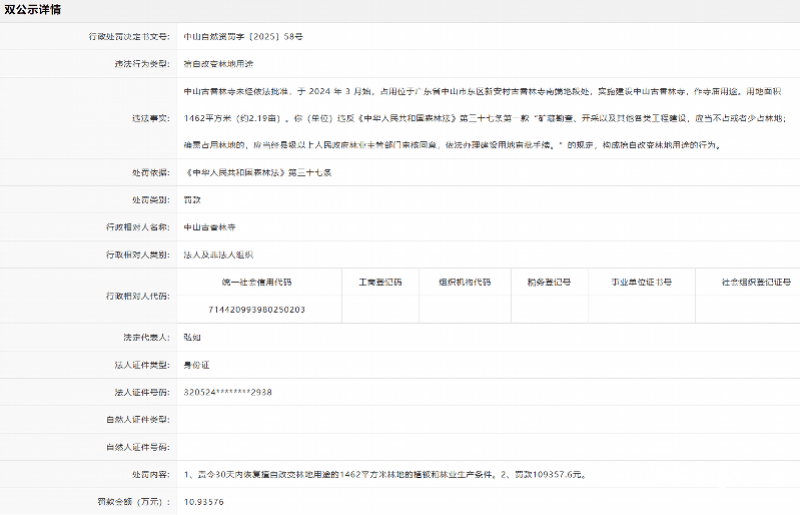Viewport: 800px width, 515px height.
Task: Click the 双公示详情 page heading
Action: click(32, 9)
